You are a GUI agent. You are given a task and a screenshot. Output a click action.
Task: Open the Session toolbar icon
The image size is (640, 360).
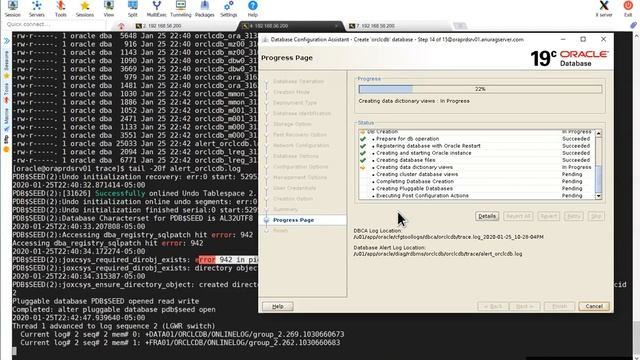(x=13, y=9)
